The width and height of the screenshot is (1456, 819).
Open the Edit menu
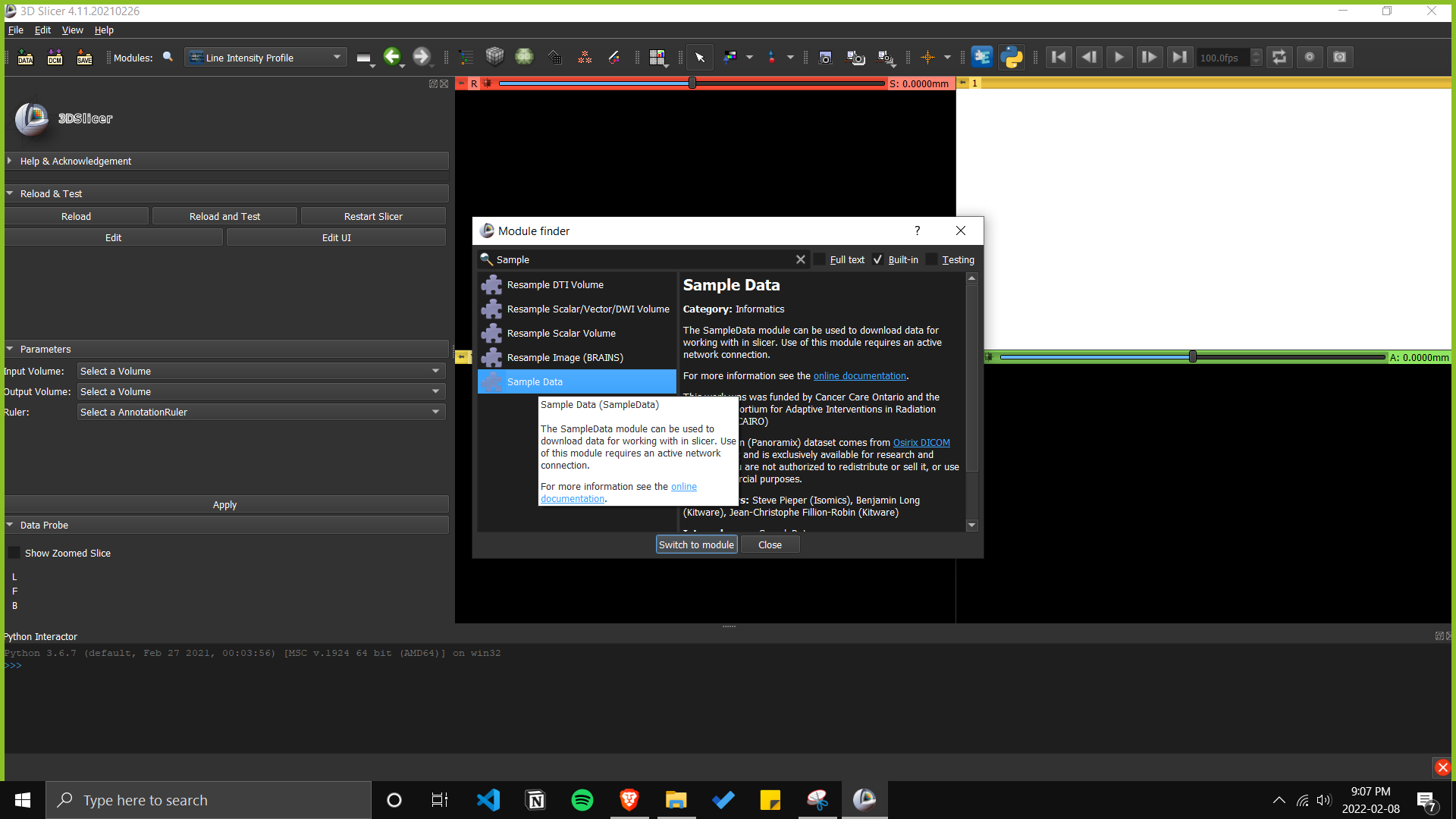click(42, 30)
